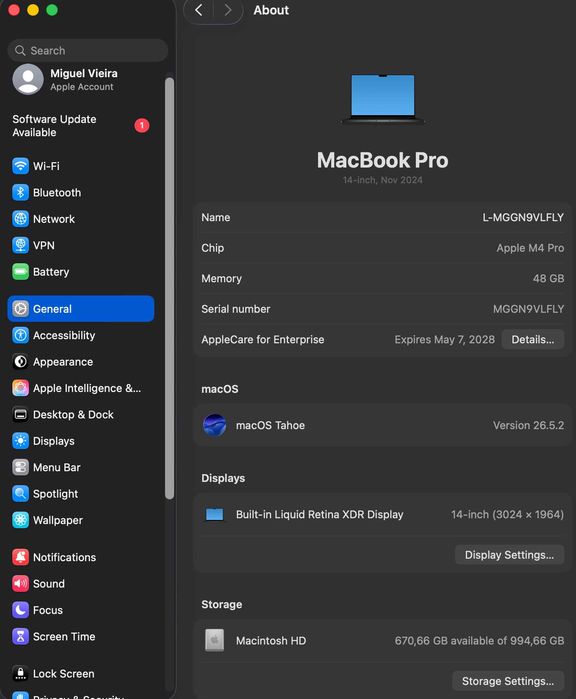
Task: Click the green zoom window button
Action: [52, 10]
